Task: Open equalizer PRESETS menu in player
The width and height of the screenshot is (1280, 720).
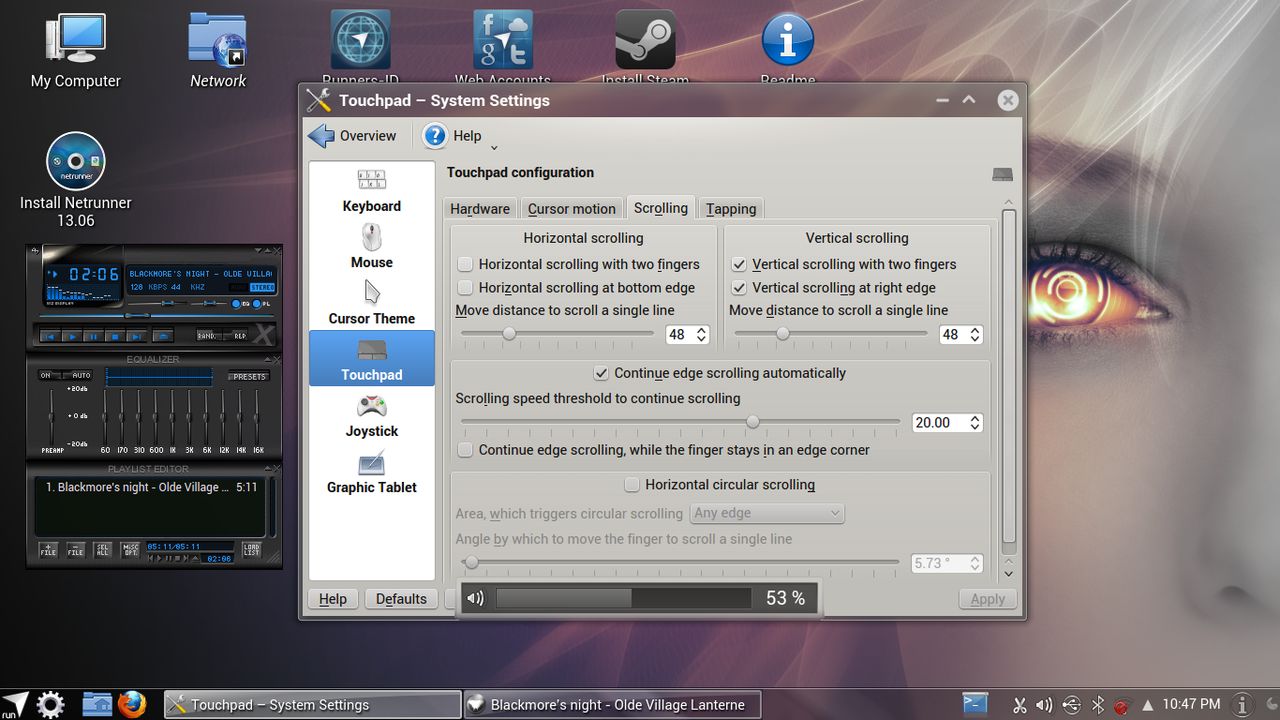Action: (x=249, y=377)
